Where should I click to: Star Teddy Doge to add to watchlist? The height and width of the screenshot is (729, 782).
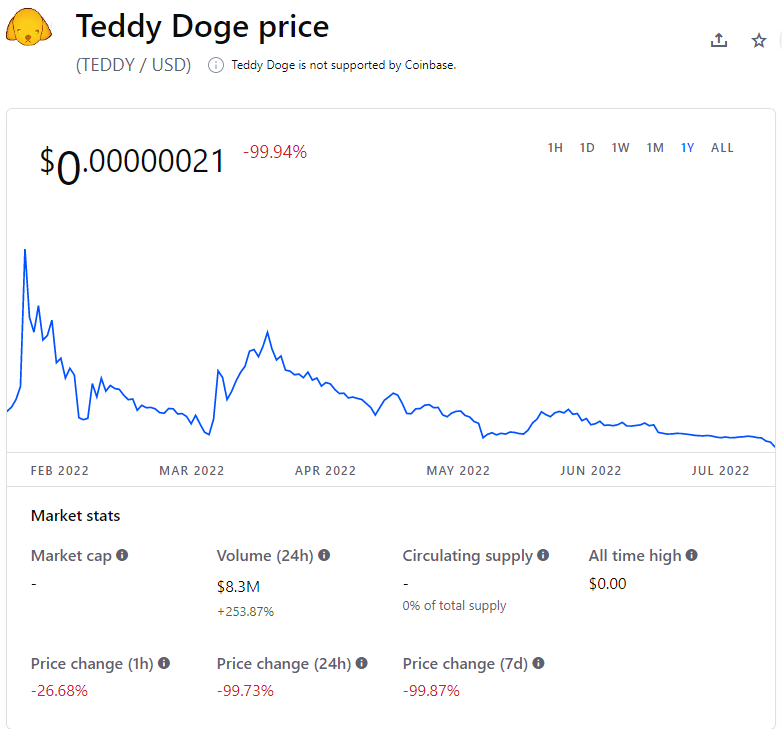[759, 40]
